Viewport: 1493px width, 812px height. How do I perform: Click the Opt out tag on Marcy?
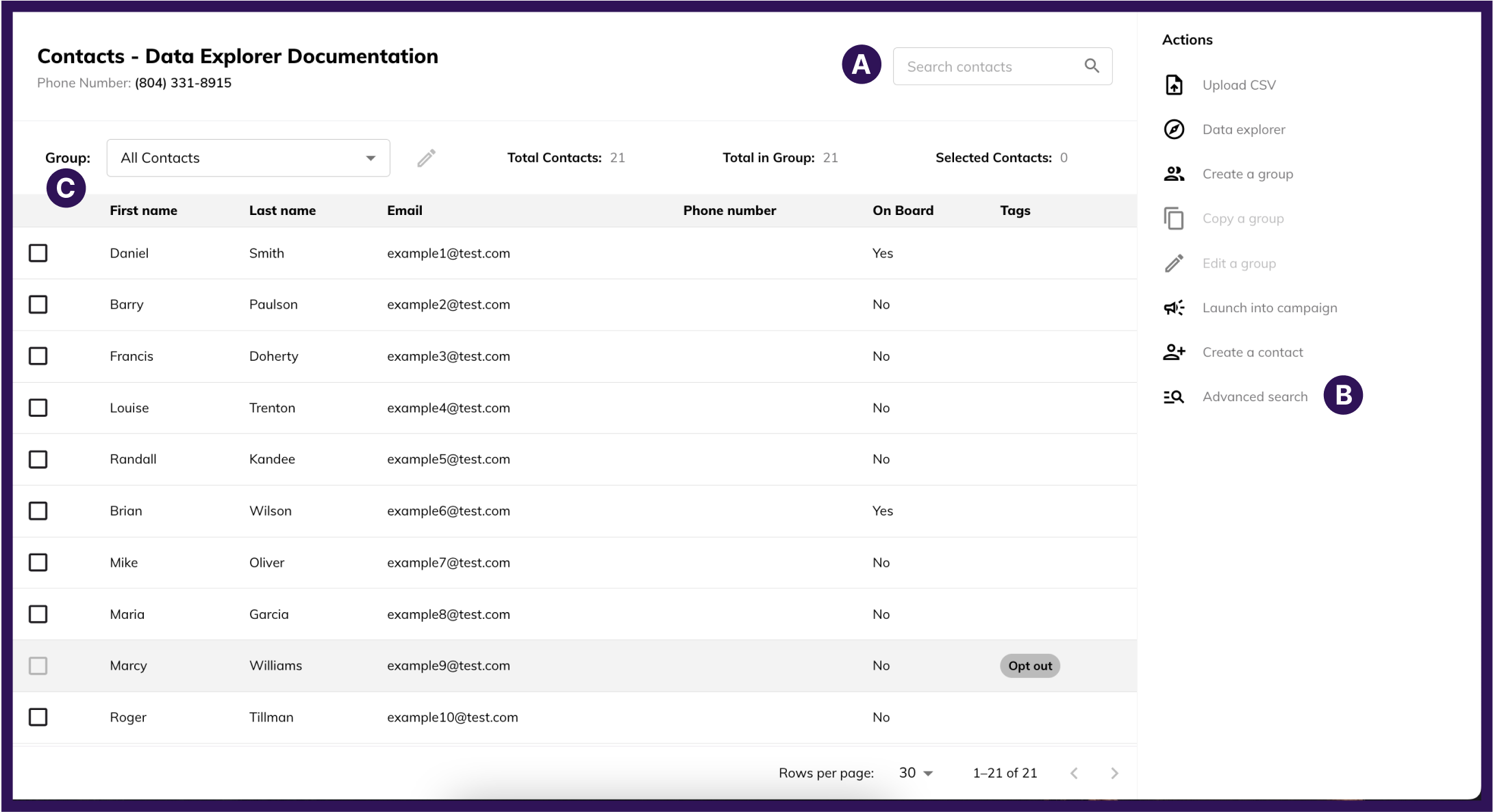[x=1029, y=665]
